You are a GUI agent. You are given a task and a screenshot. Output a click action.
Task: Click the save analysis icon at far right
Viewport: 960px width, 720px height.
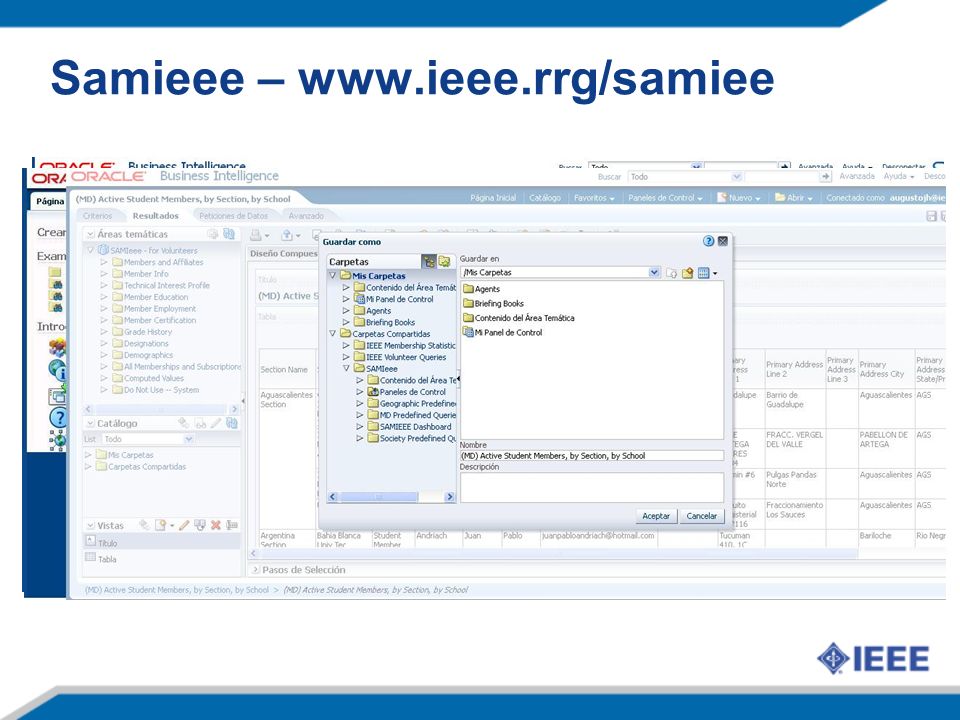931,216
